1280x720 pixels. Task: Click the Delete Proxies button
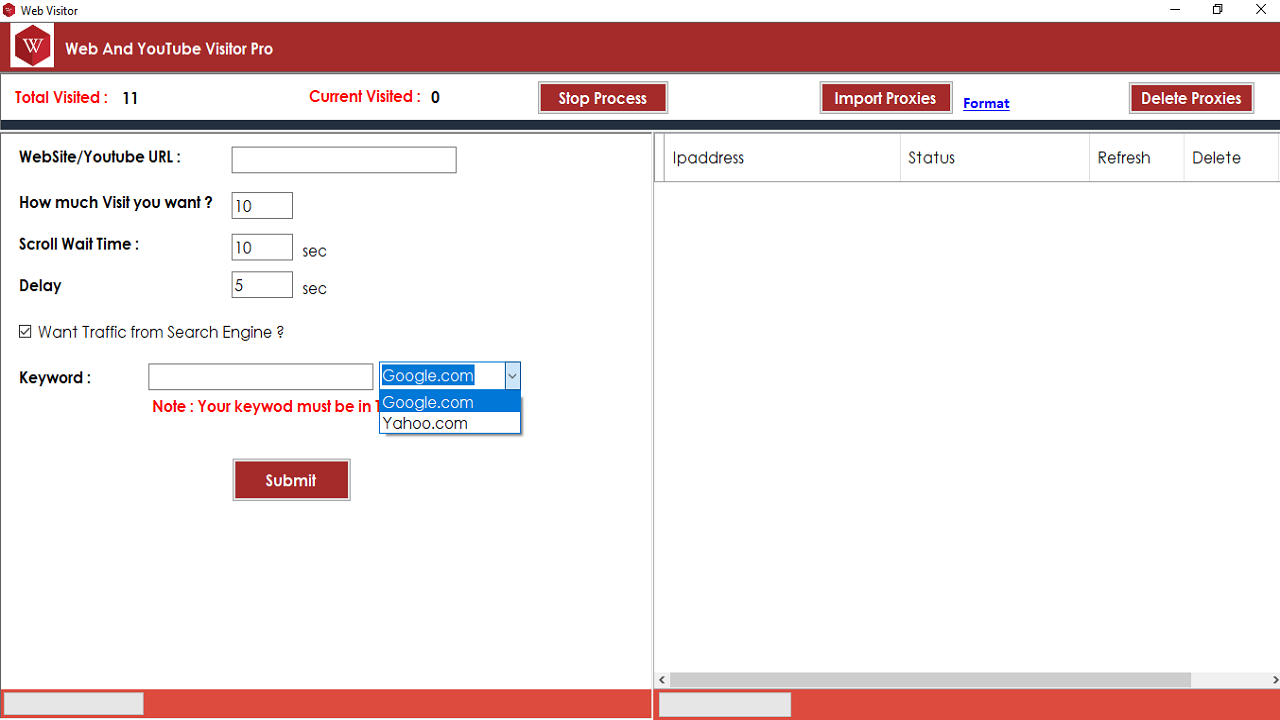1190,98
